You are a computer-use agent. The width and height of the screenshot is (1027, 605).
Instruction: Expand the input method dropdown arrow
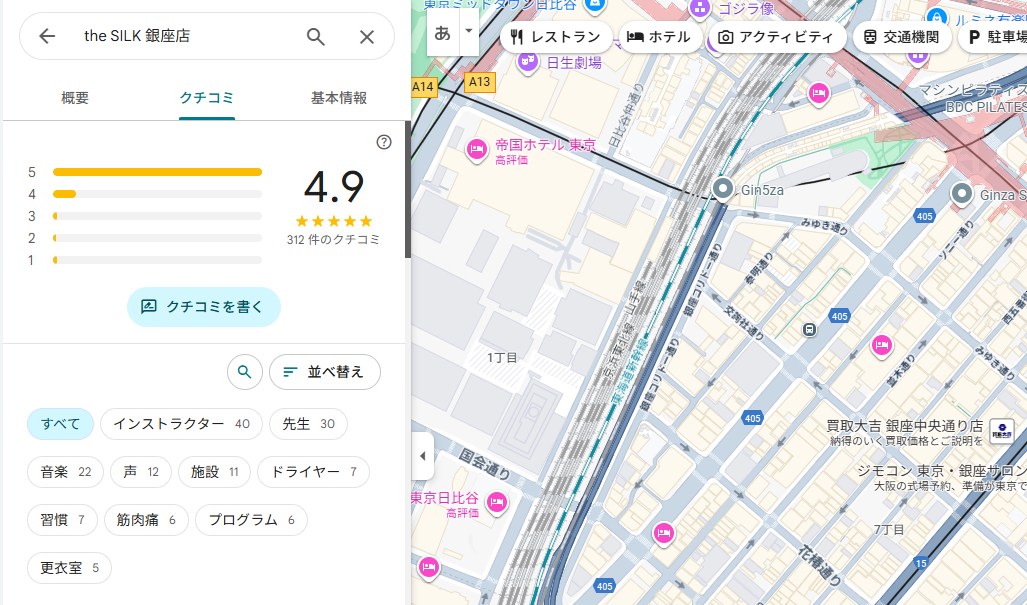[x=468, y=32]
